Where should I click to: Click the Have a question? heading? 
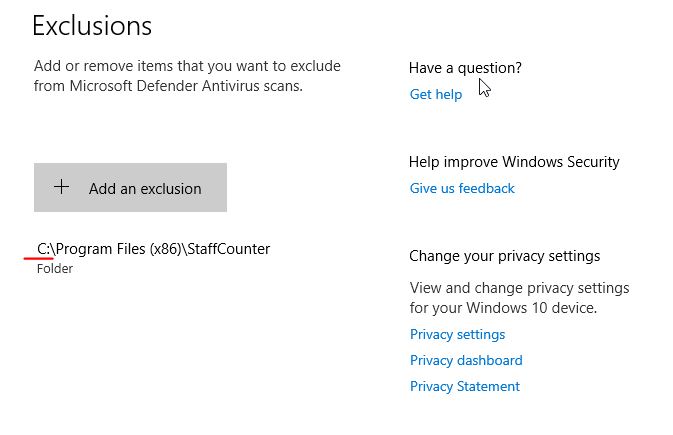[465, 68]
